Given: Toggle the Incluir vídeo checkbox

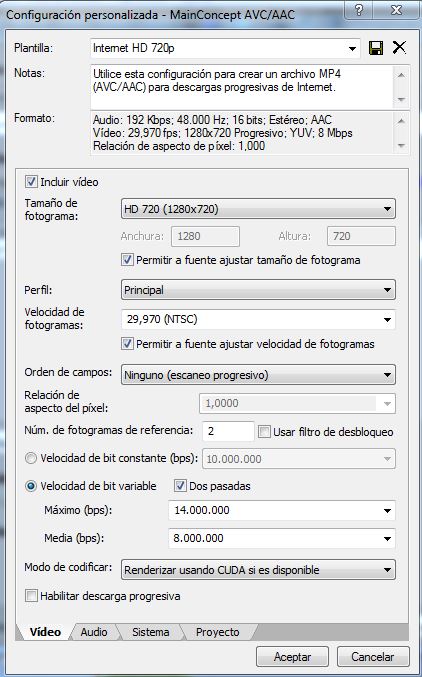Looking at the screenshot, I should click(31, 182).
